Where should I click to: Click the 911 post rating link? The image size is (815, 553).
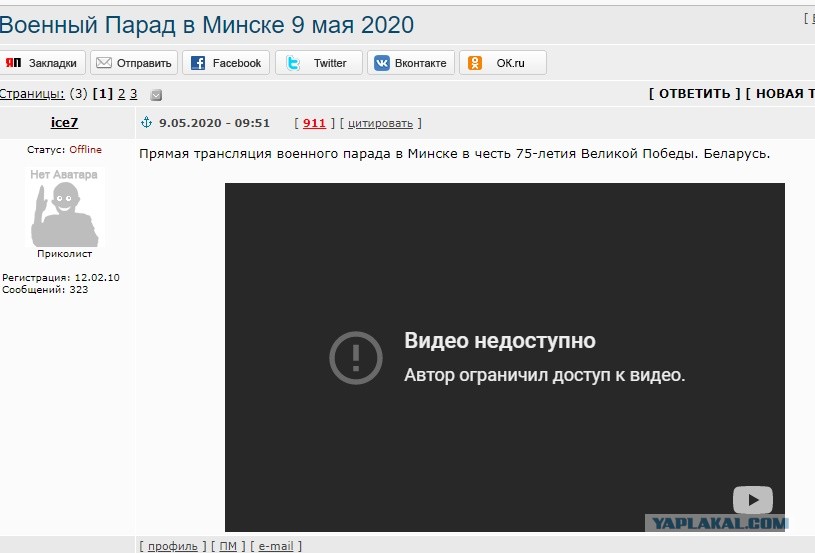coord(314,123)
